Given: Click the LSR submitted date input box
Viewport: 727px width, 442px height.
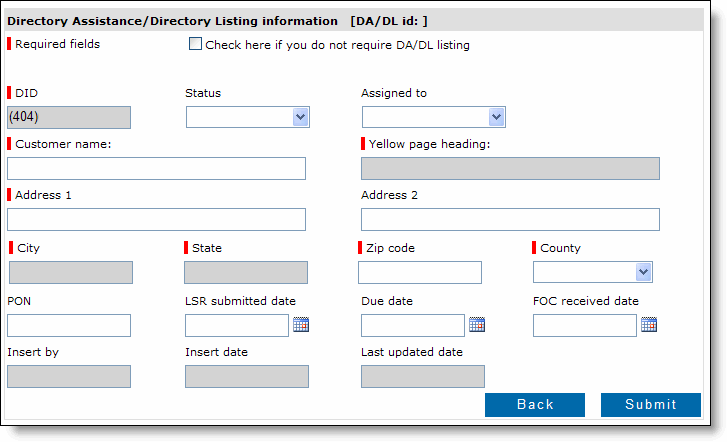Looking at the screenshot, I should pyautogui.click(x=236, y=325).
